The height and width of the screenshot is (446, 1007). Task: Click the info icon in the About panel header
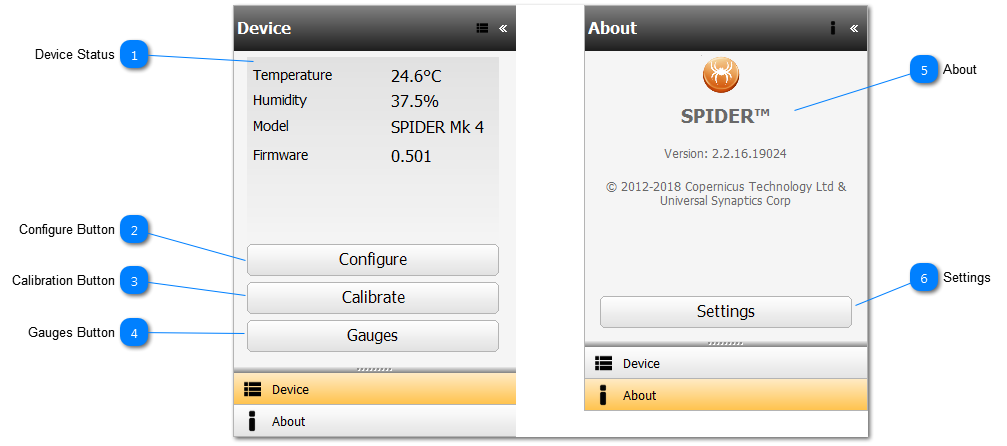tap(832, 29)
